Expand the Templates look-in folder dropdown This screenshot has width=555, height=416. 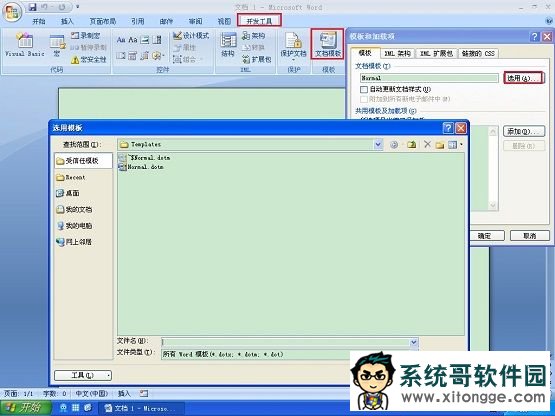378,144
